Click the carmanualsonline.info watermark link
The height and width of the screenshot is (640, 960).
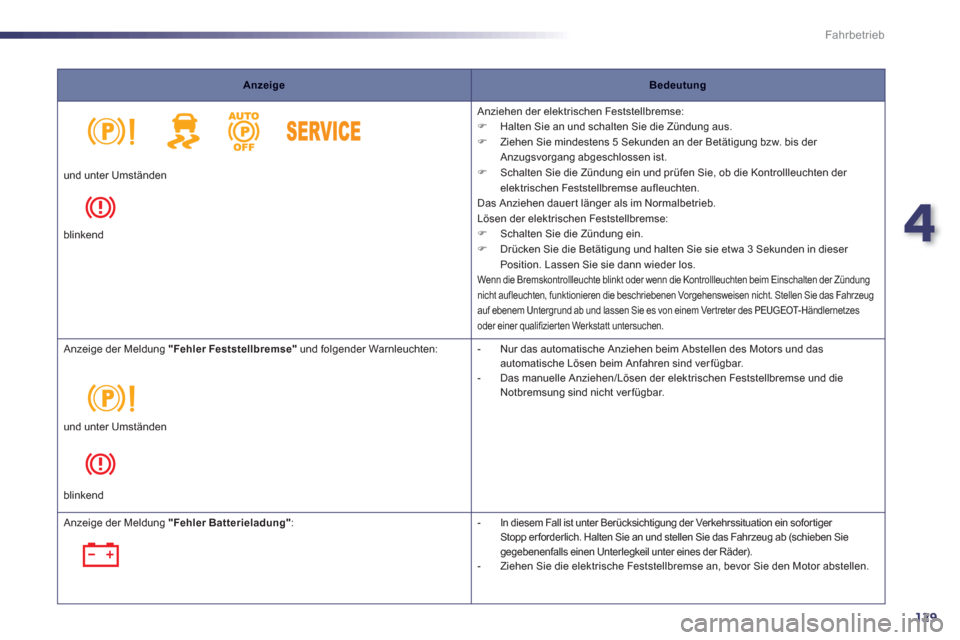coord(812,623)
